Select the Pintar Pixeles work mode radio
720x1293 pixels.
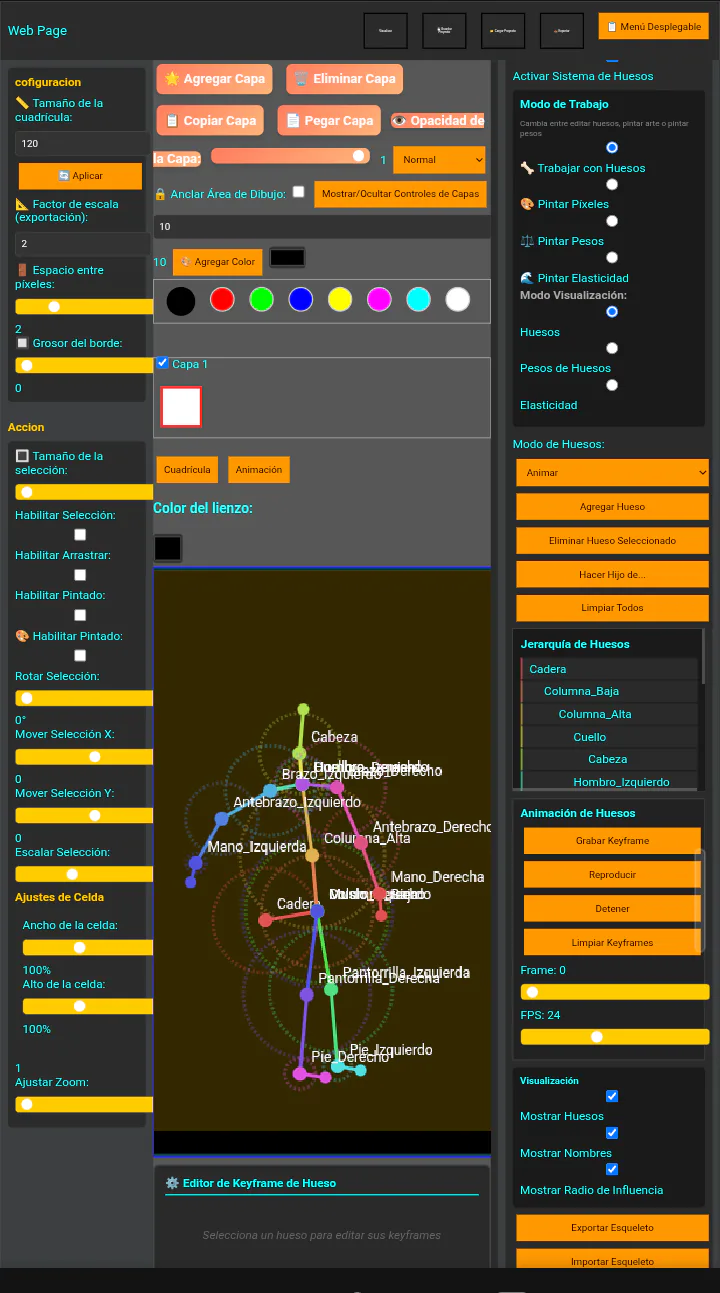point(612,184)
